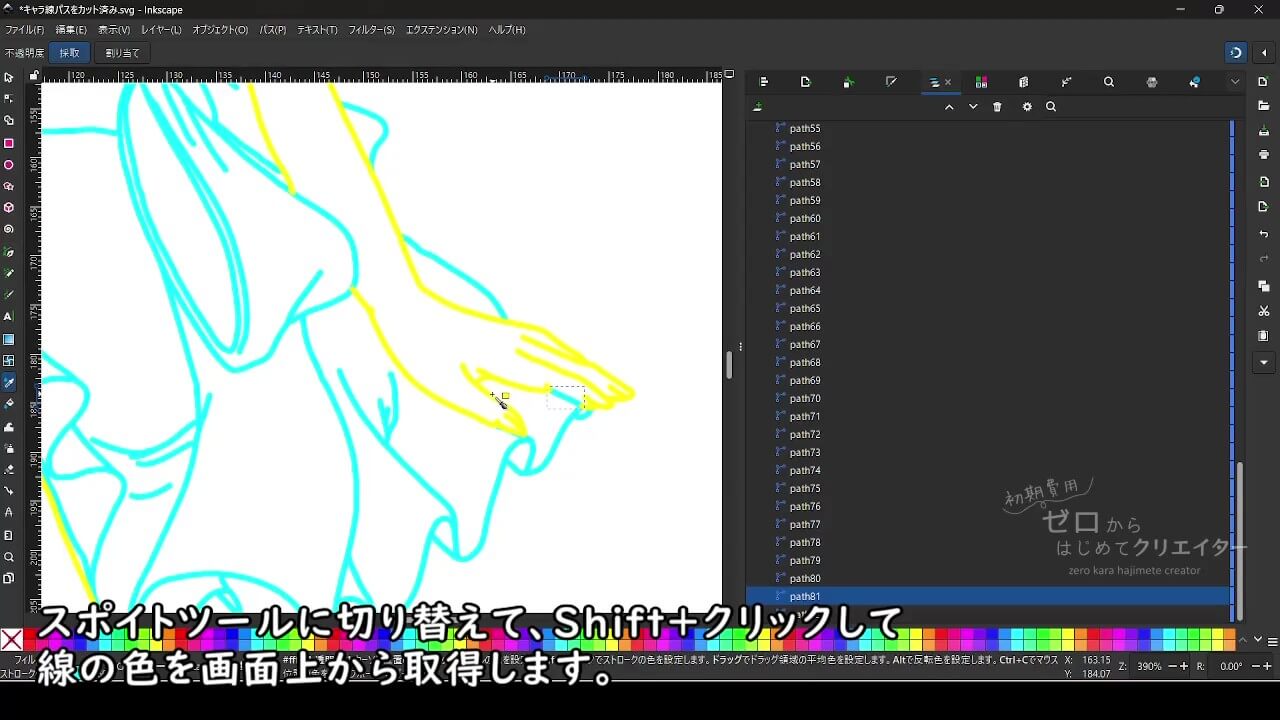1280x720 pixels.
Task: Click the Cut scissors icon
Action: pos(1264,311)
